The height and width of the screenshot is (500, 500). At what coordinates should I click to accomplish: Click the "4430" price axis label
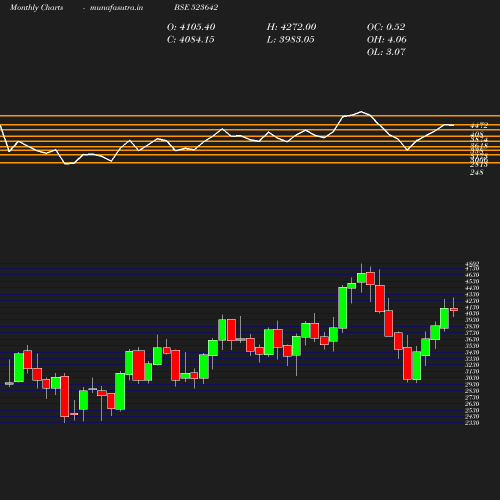472,288
